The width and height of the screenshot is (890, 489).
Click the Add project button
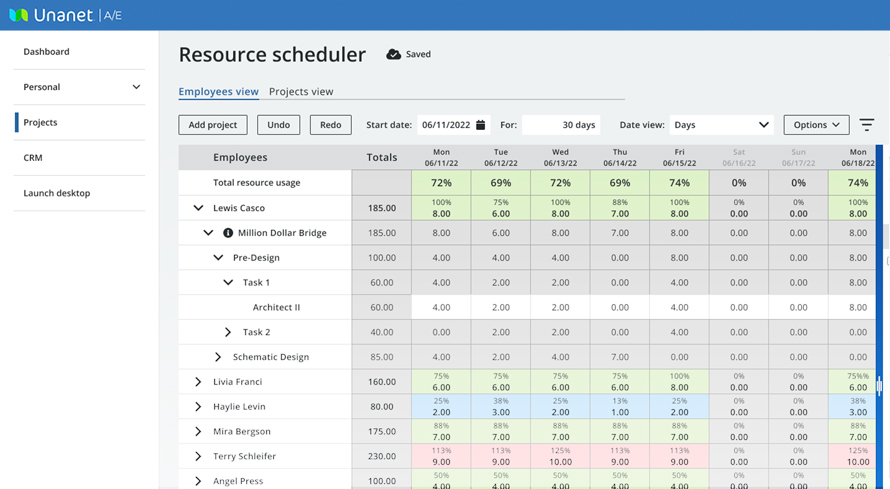pyautogui.click(x=213, y=125)
